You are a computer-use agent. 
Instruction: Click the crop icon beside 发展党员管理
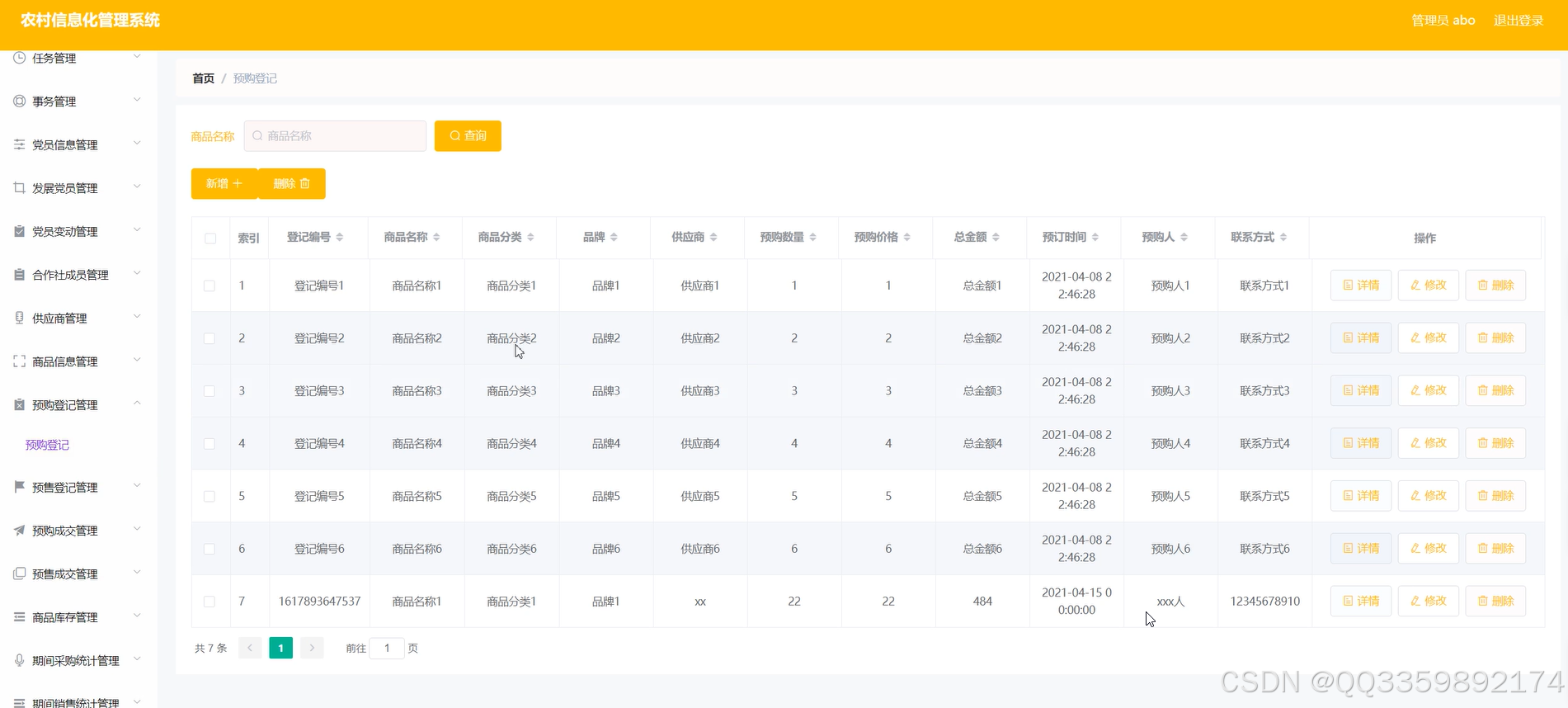[19, 187]
